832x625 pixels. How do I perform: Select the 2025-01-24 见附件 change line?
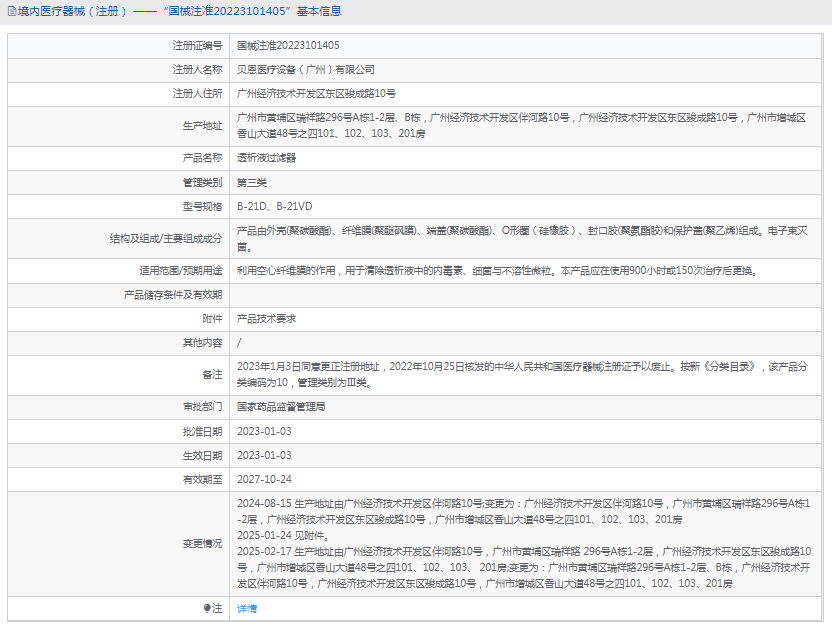coord(282,535)
